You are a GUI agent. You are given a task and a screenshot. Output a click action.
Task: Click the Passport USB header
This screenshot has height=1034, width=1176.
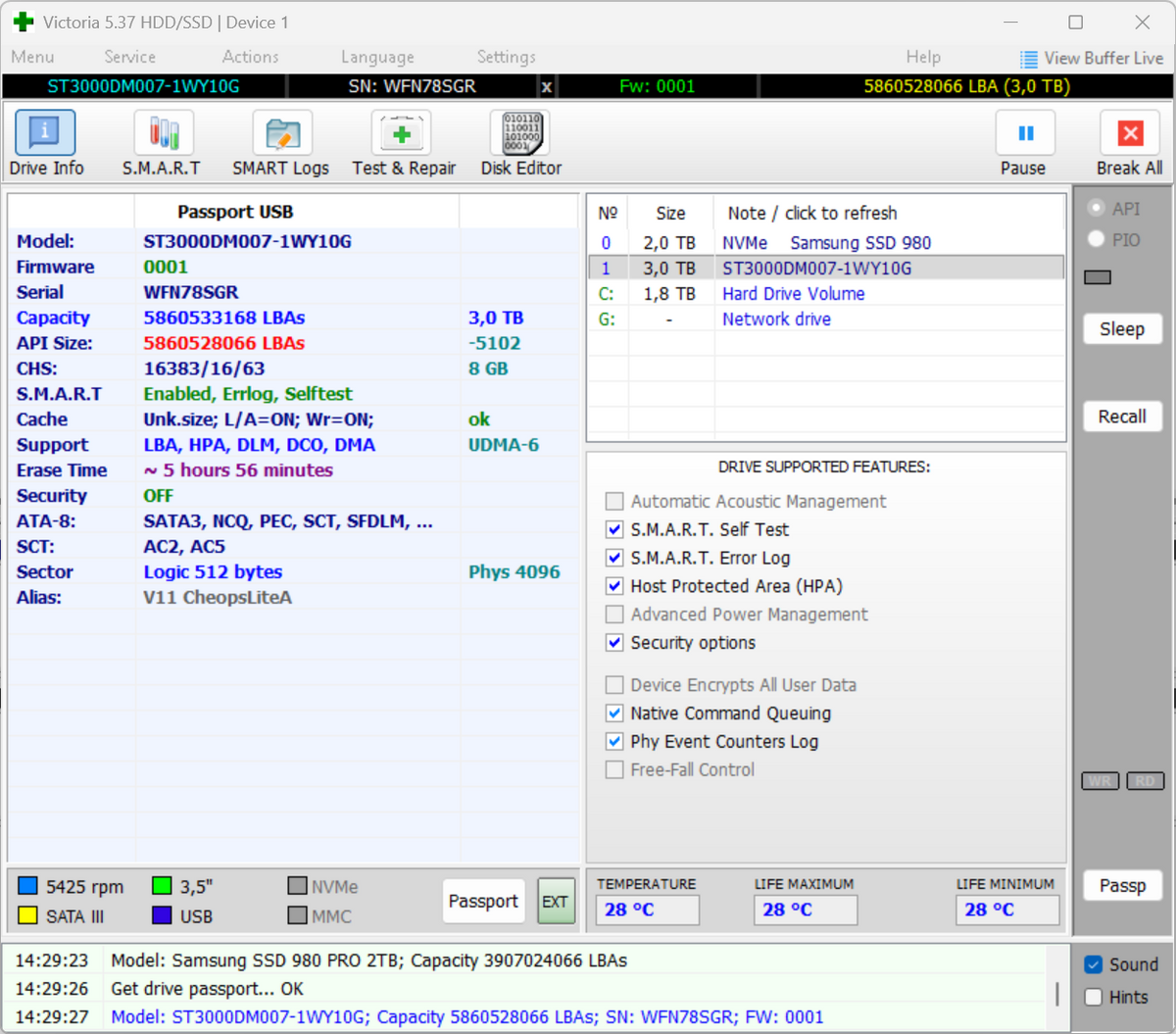point(235,212)
